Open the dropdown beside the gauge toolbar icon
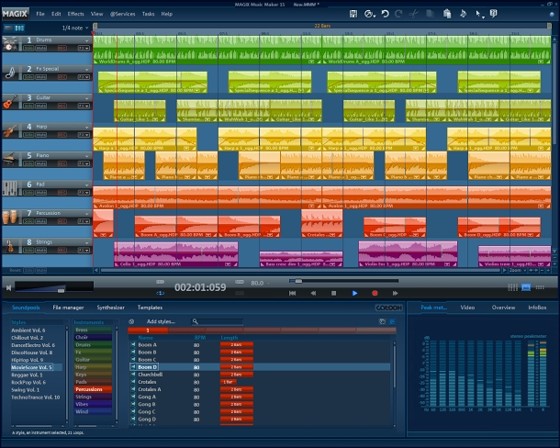 (374, 16)
